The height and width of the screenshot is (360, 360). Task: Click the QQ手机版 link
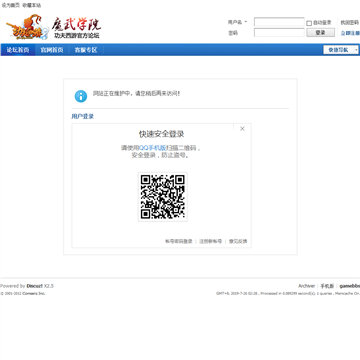tap(152, 148)
